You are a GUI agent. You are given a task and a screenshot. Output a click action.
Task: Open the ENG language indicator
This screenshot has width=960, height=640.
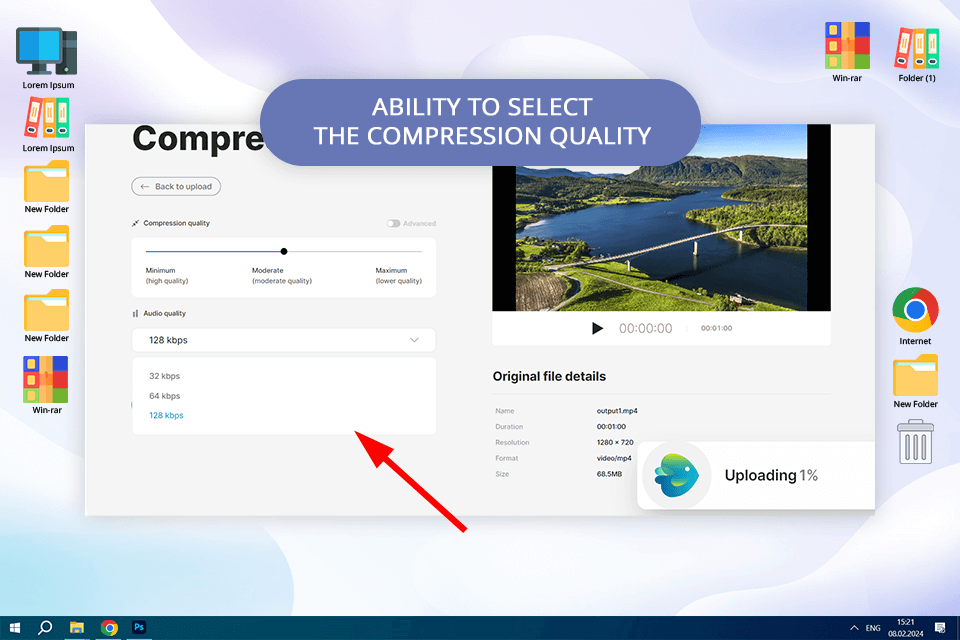[873, 628]
